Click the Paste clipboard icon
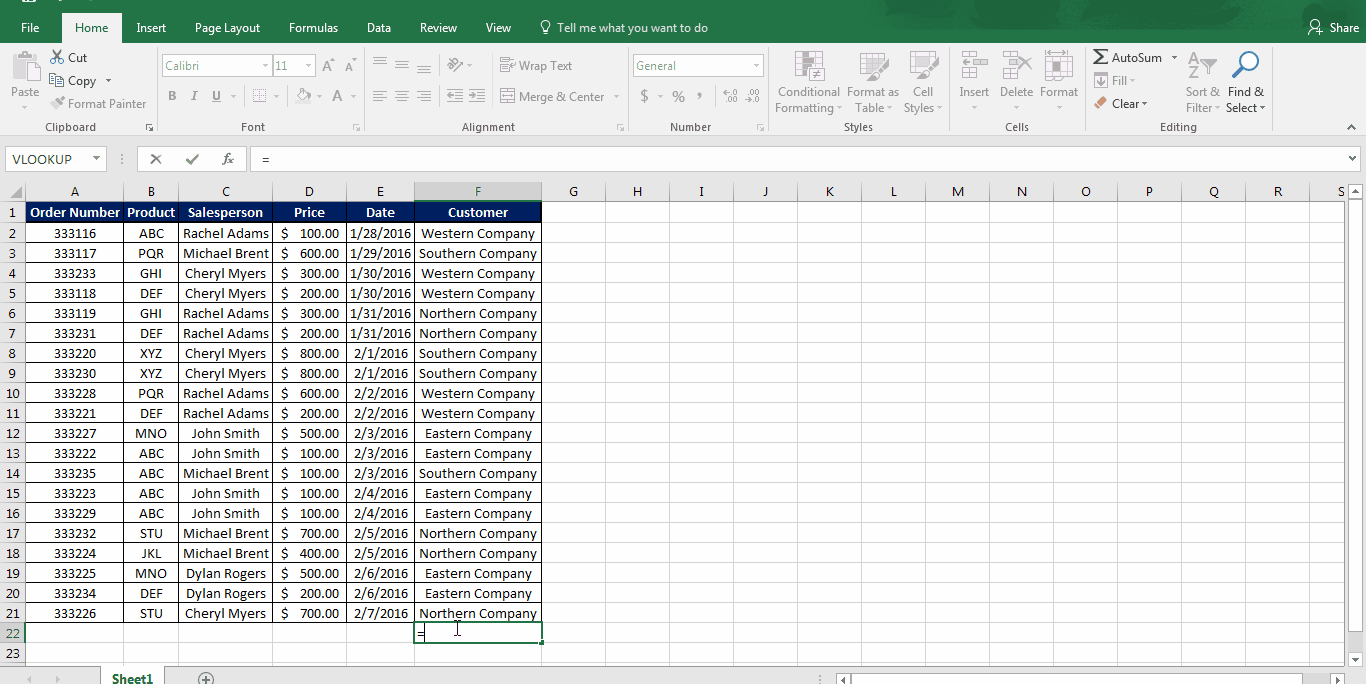1366x684 pixels. pyautogui.click(x=25, y=67)
